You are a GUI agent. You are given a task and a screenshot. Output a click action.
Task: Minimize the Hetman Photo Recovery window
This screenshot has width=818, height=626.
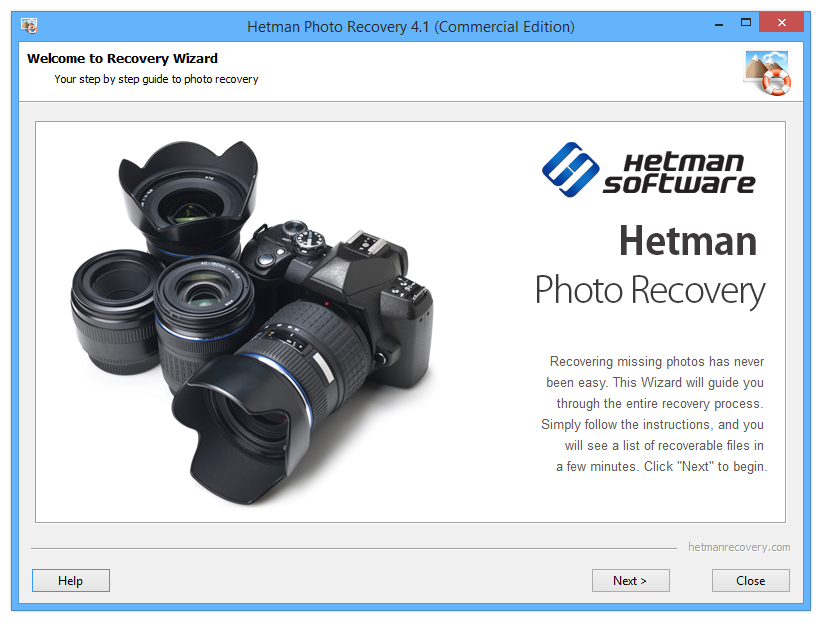click(x=717, y=21)
